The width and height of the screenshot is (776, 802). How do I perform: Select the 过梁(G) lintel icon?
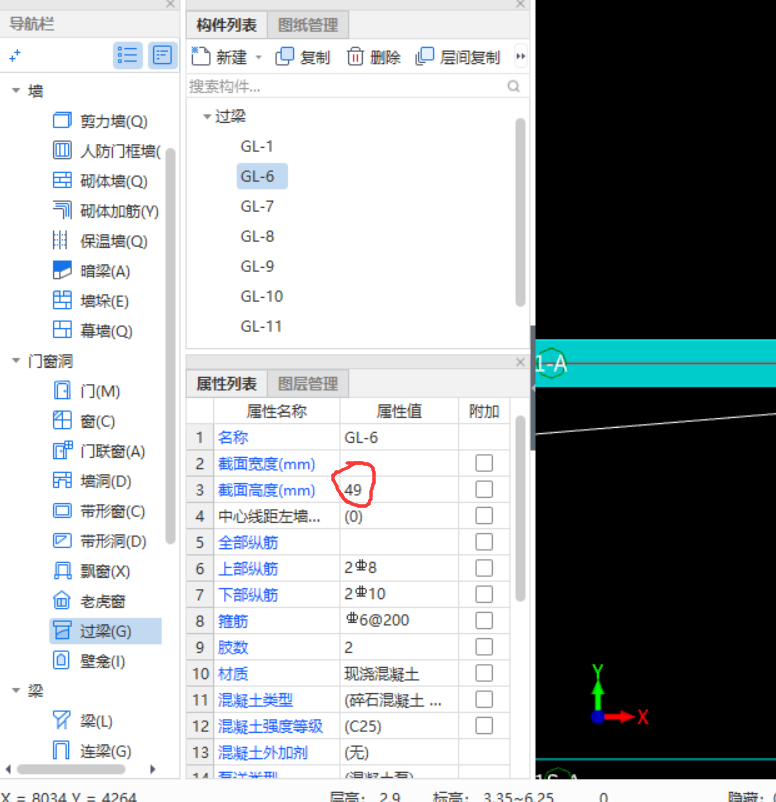(x=62, y=631)
